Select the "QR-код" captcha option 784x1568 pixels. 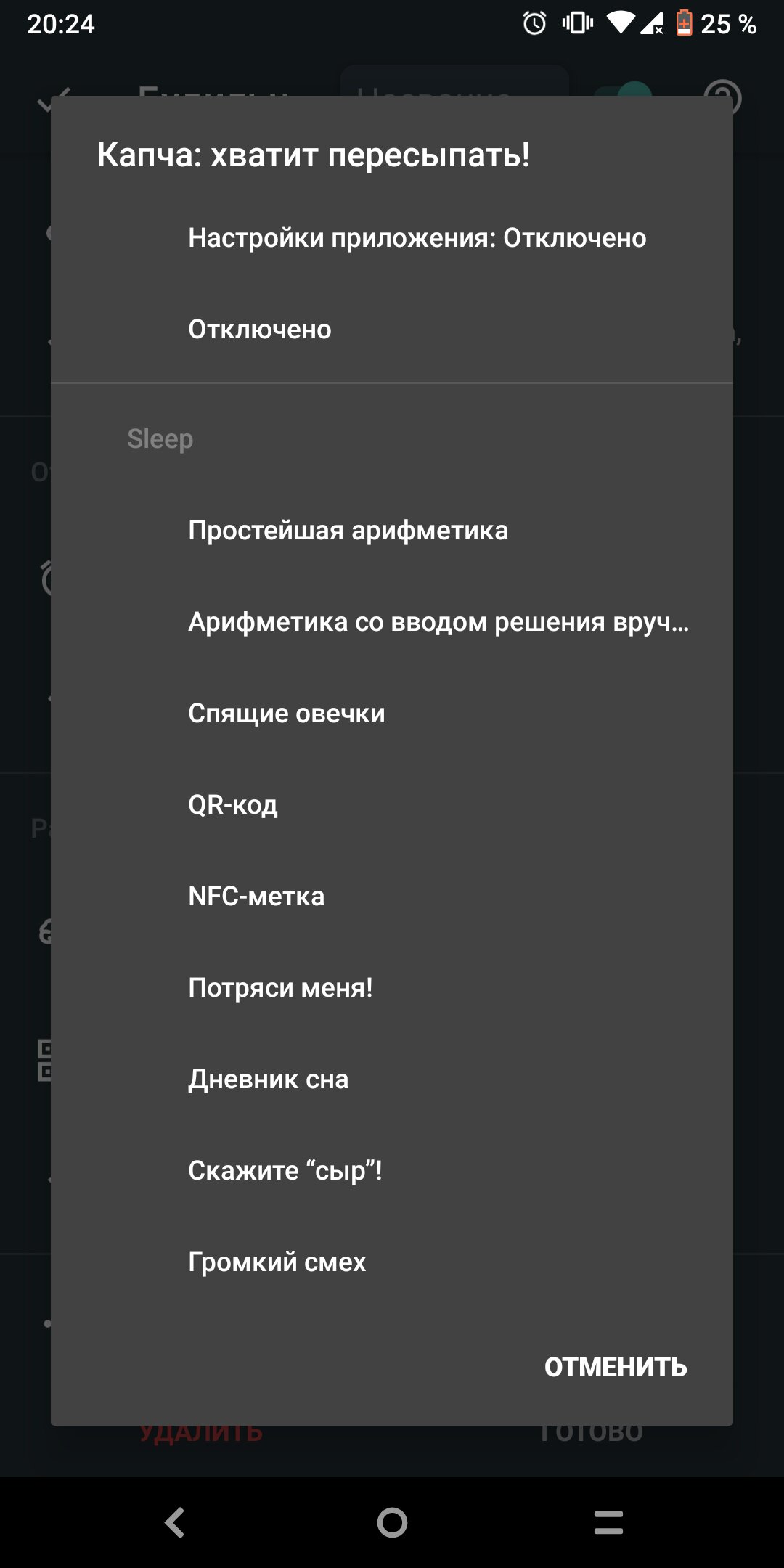[392, 805]
